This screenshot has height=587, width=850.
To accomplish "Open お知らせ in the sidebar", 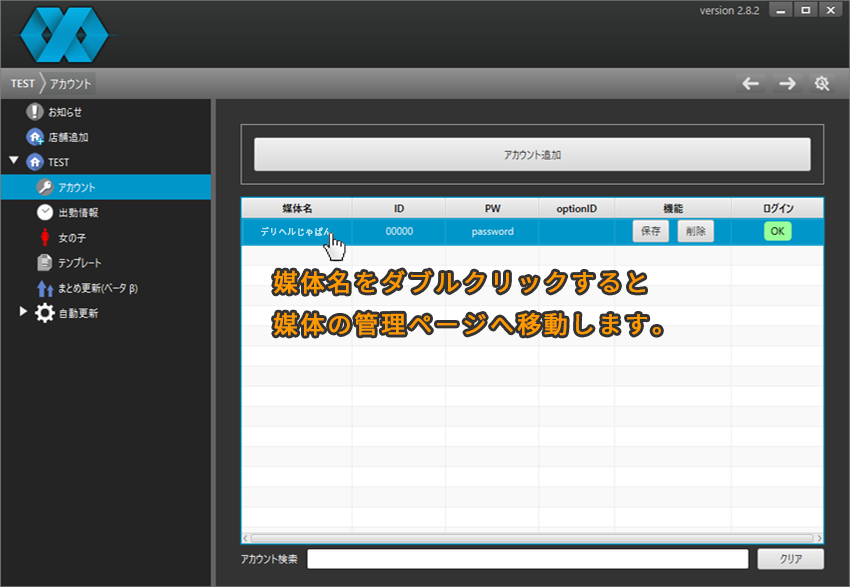I will [65, 112].
